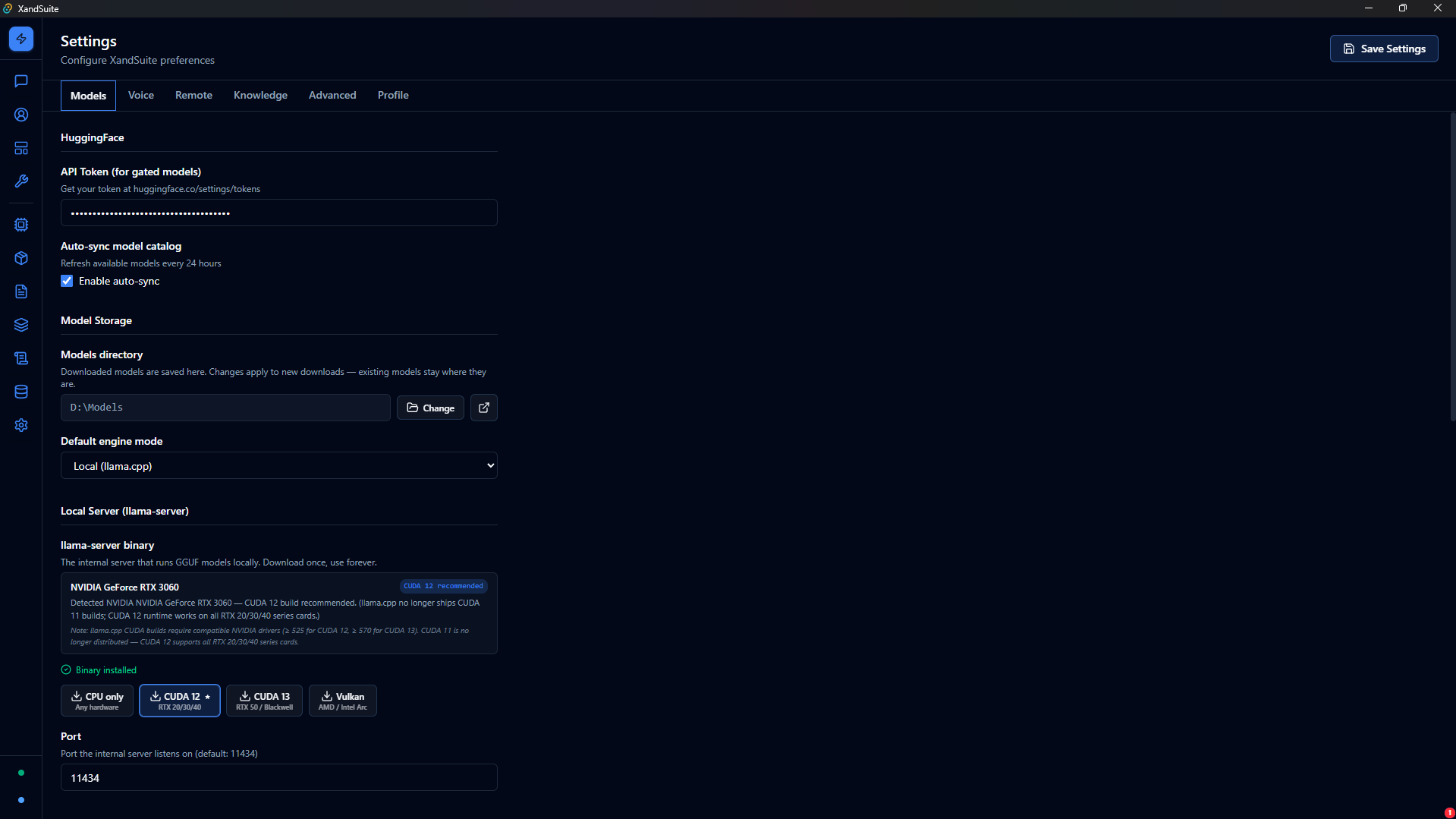This screenshot has height=819, width=1456.
Task: Open the Models directory in file explorer
Action: click(x=483, y=408)
